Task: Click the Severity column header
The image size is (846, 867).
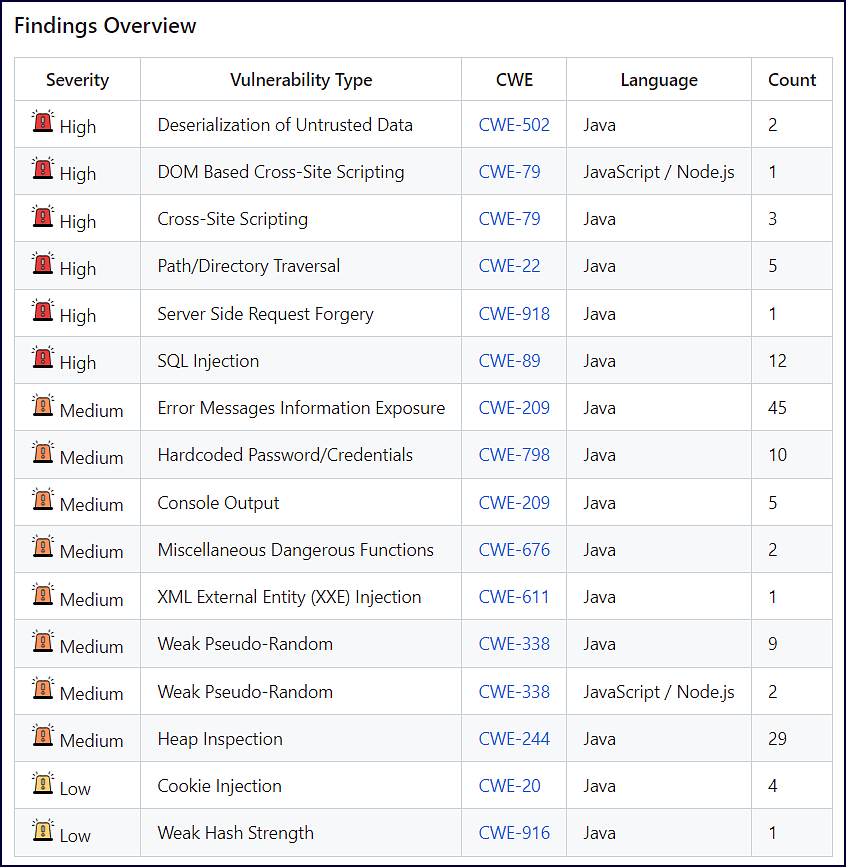Action: point(77,80)
